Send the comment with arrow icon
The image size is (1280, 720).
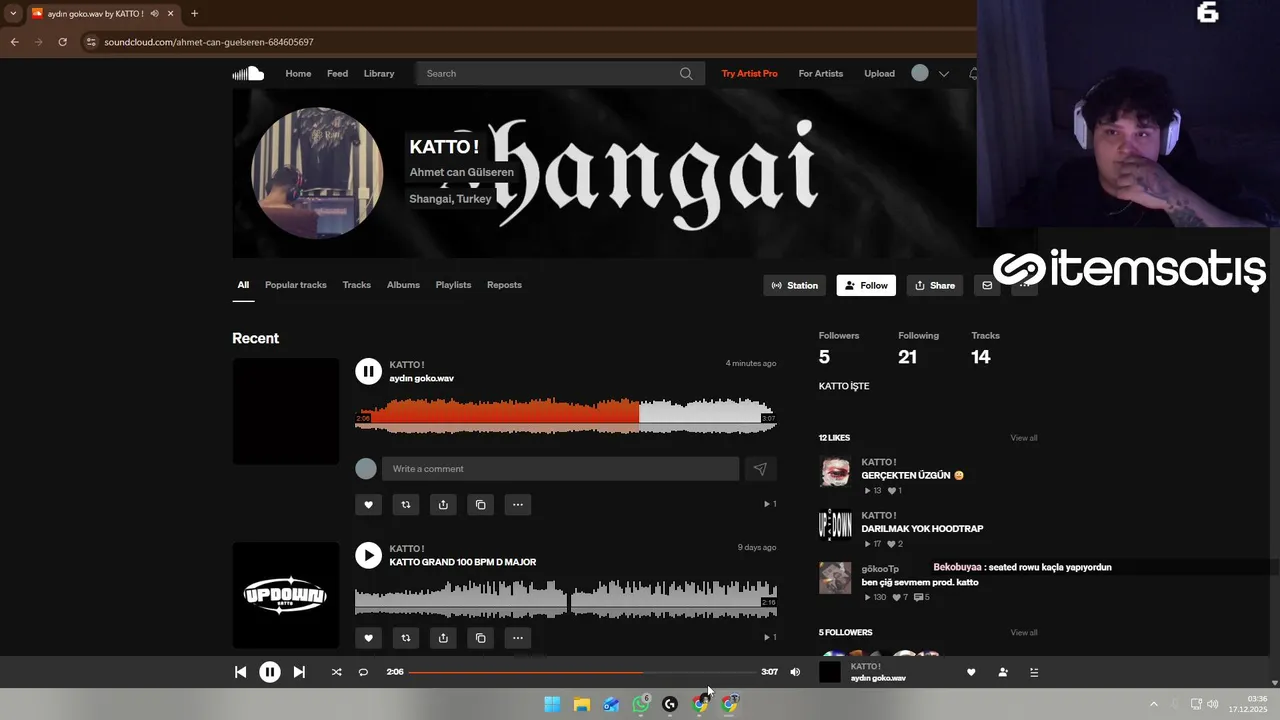pos(760,469)
